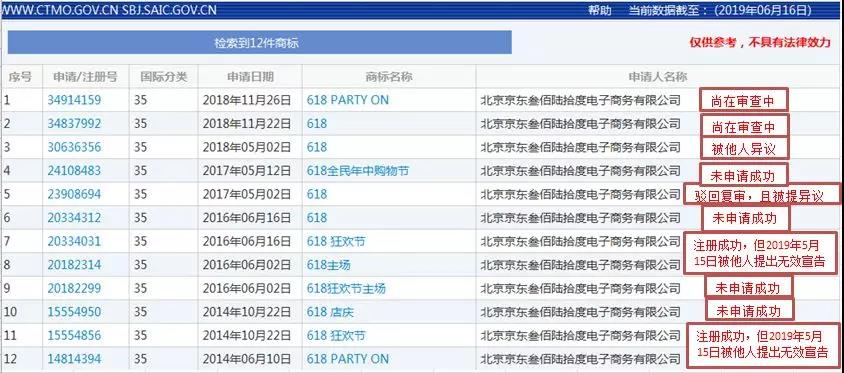Open the 帮助 help menu item
The image size is (844, 373).
[x=600, y=10]
